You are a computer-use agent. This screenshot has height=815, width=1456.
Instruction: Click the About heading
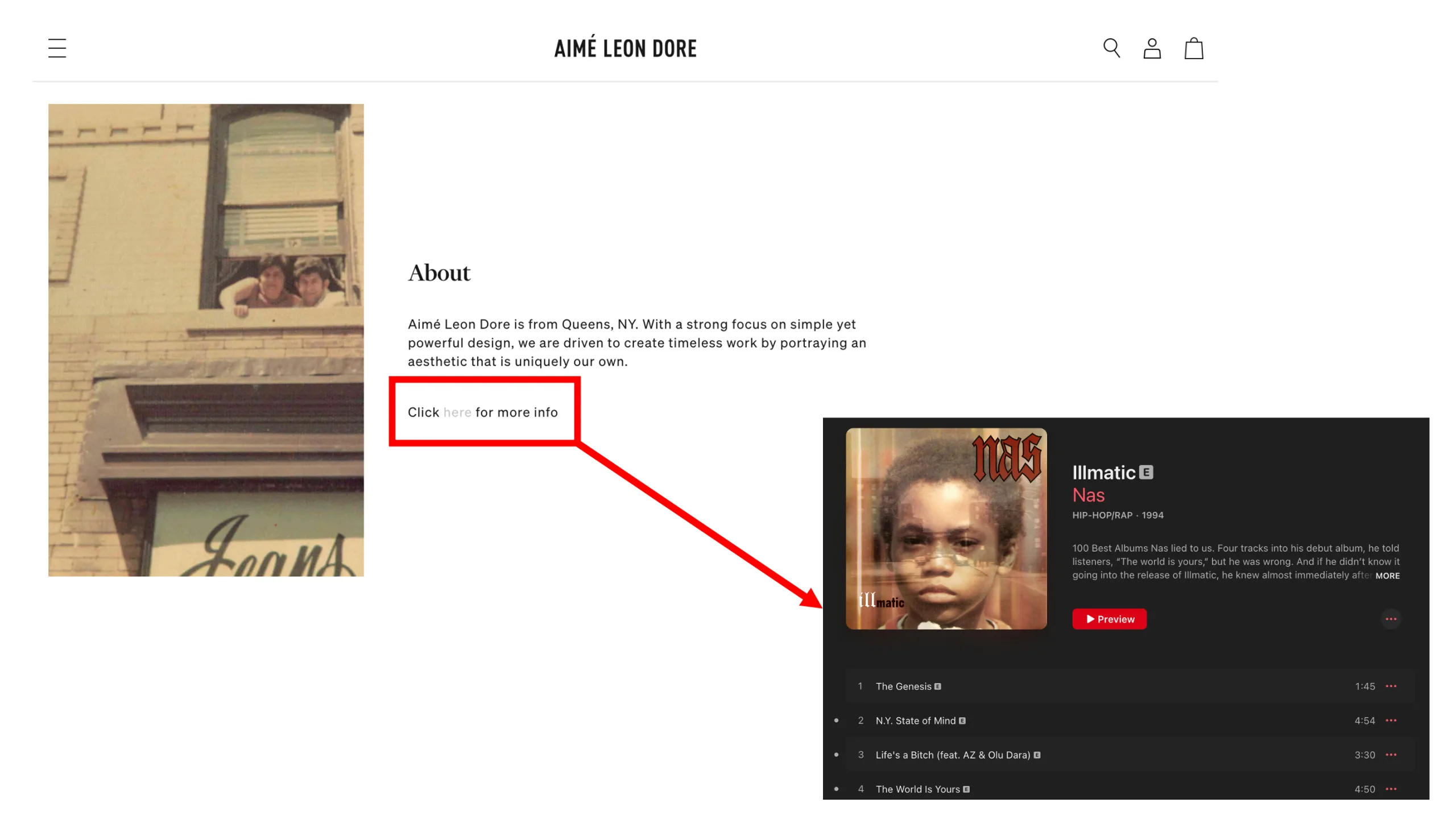pyautogui.click(x=439, y=273)
